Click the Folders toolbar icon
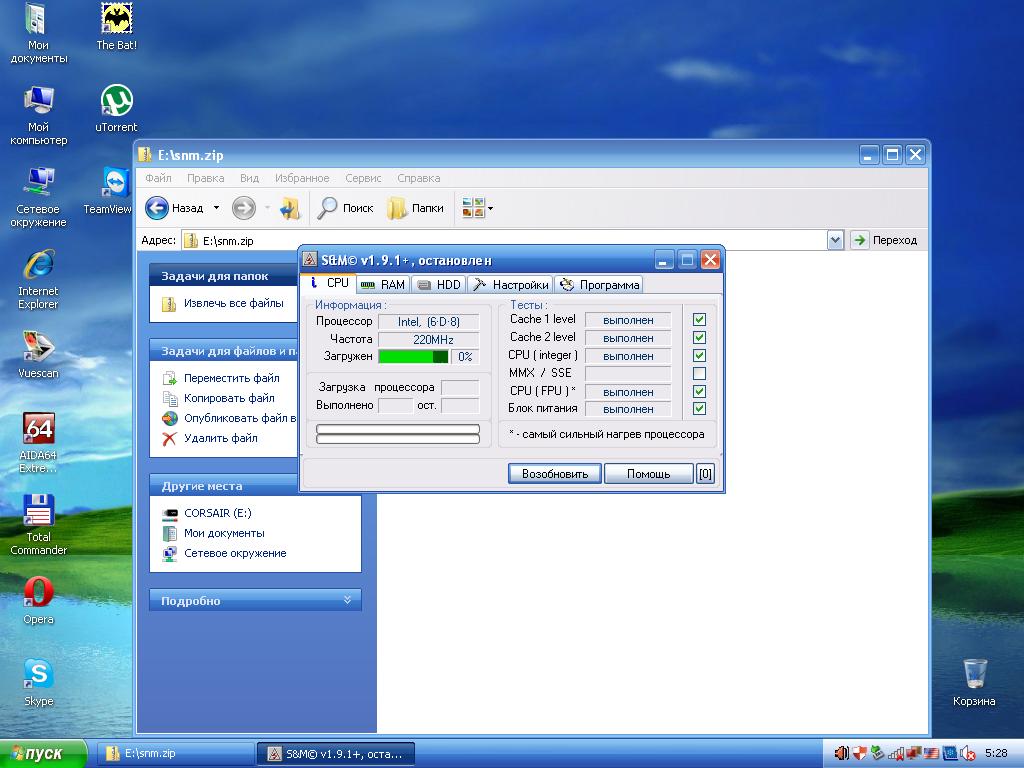This screenshot has height=768, width=1024. point(415,208)
